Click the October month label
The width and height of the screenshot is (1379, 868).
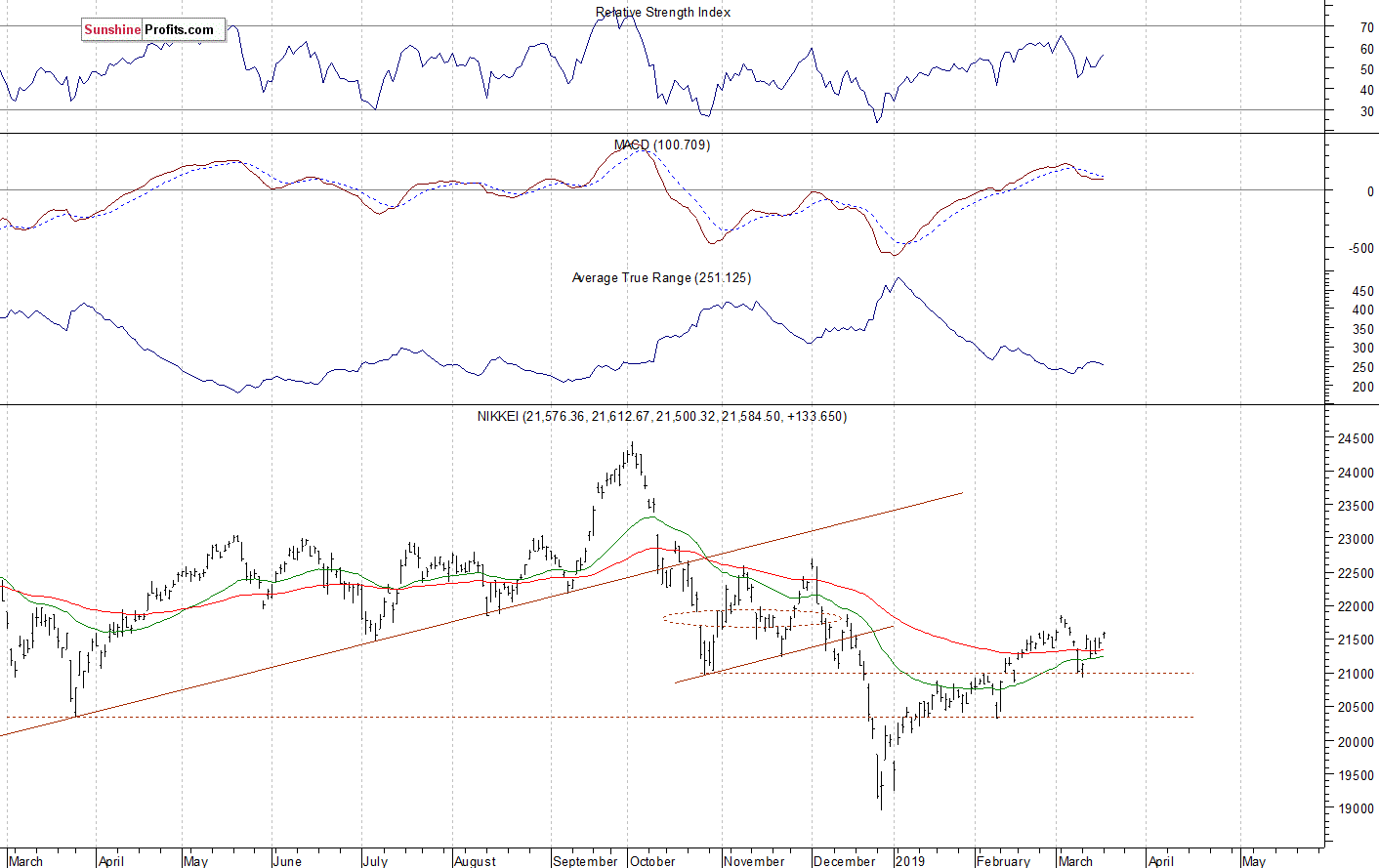[652, 860]
